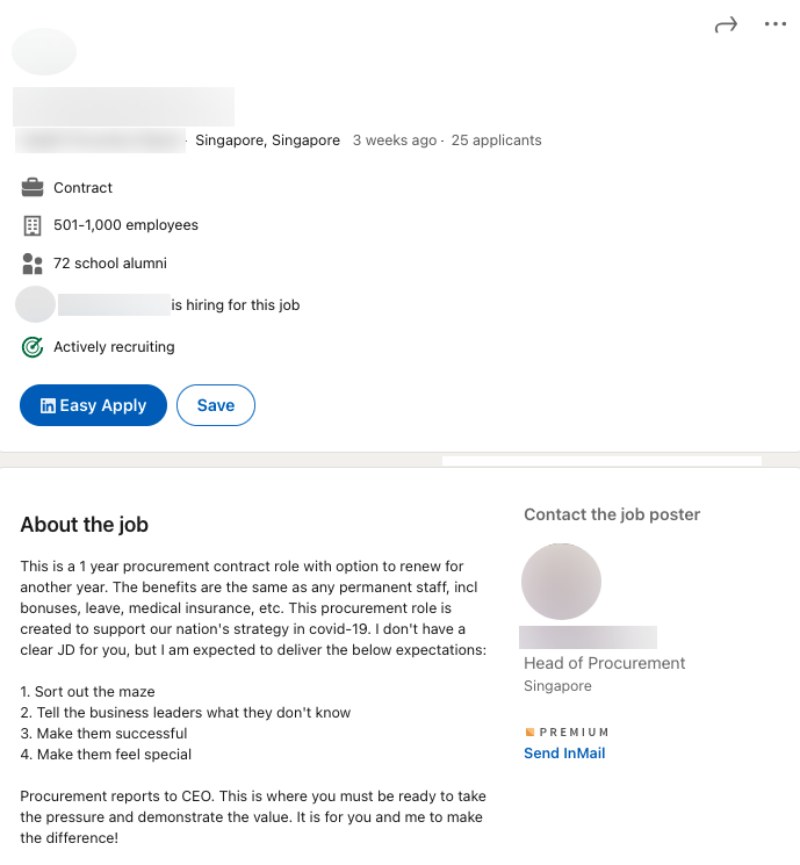
Task: Open the job poster's profile photo
Action: tap(561, 582)
